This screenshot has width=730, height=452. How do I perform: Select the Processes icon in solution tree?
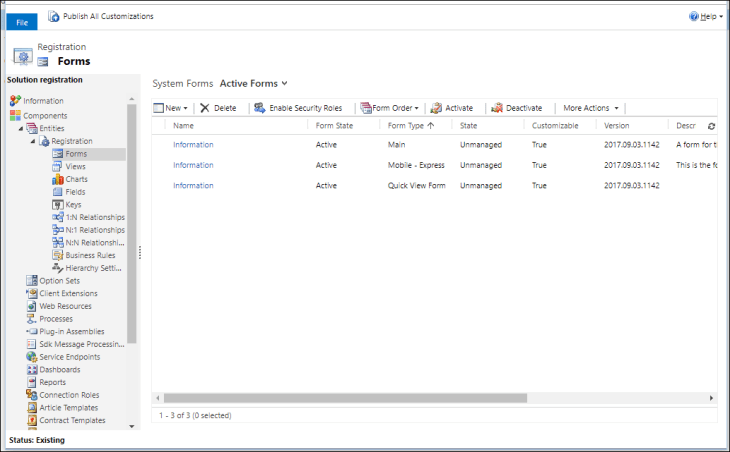coord(32,319)
